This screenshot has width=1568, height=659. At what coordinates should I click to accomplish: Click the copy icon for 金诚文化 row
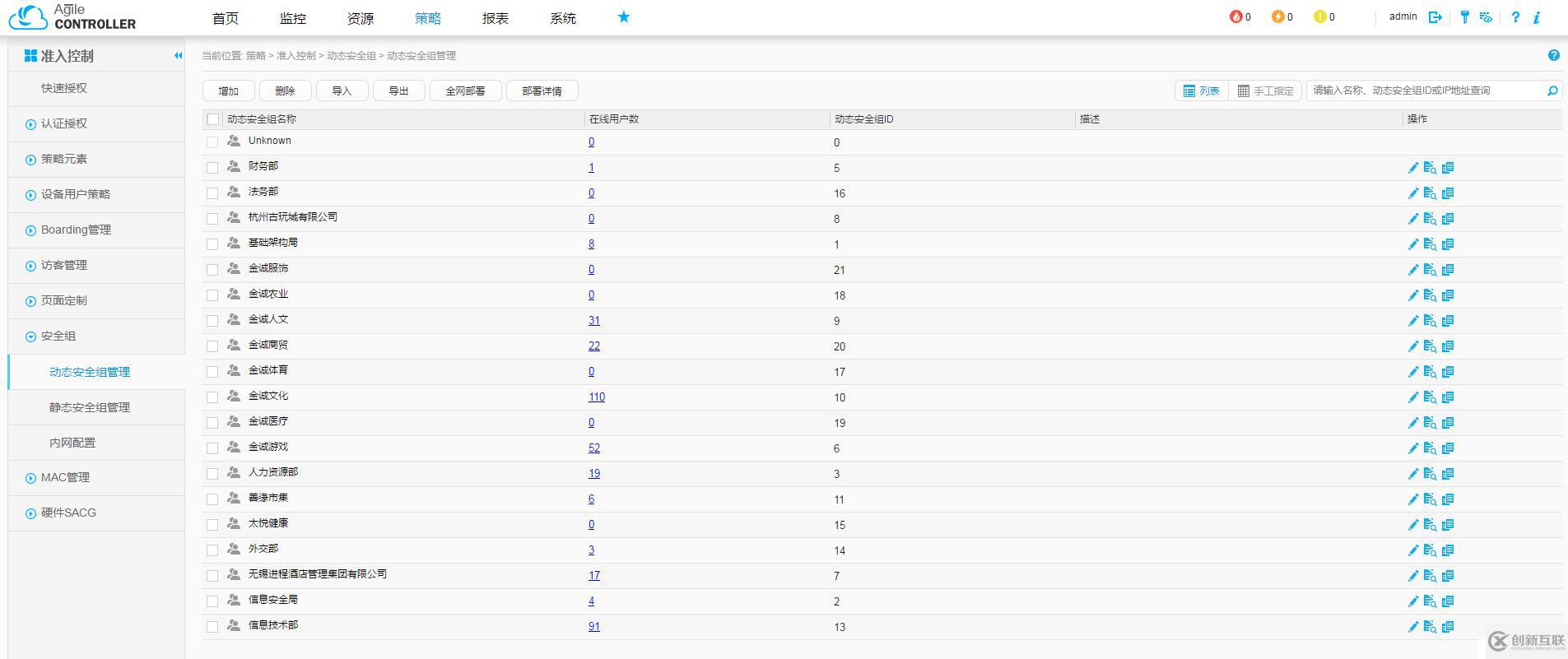tap(1448, 397)
